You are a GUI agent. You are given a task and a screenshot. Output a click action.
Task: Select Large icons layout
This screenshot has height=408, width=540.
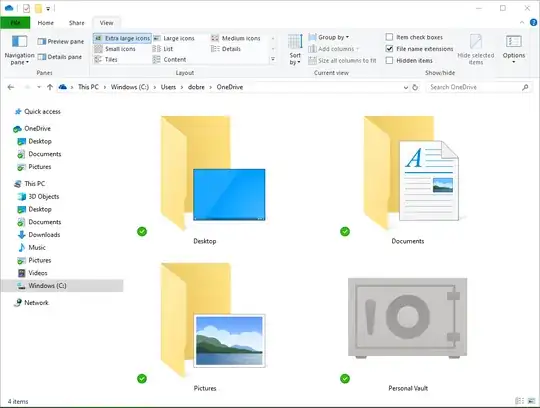[x=174, y=38]
